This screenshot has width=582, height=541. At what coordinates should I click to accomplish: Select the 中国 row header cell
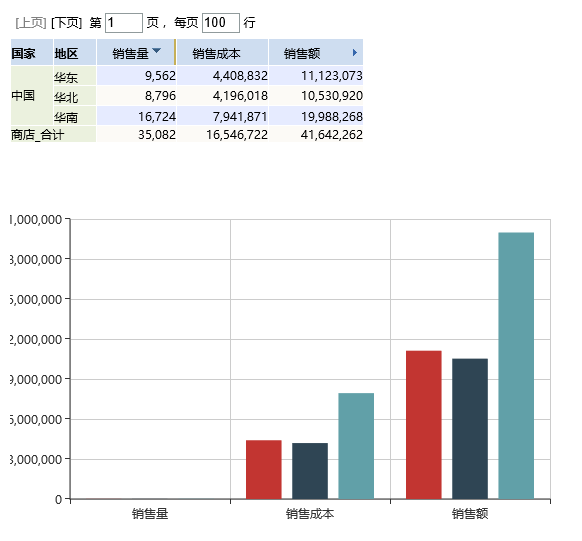coord(32,96)
